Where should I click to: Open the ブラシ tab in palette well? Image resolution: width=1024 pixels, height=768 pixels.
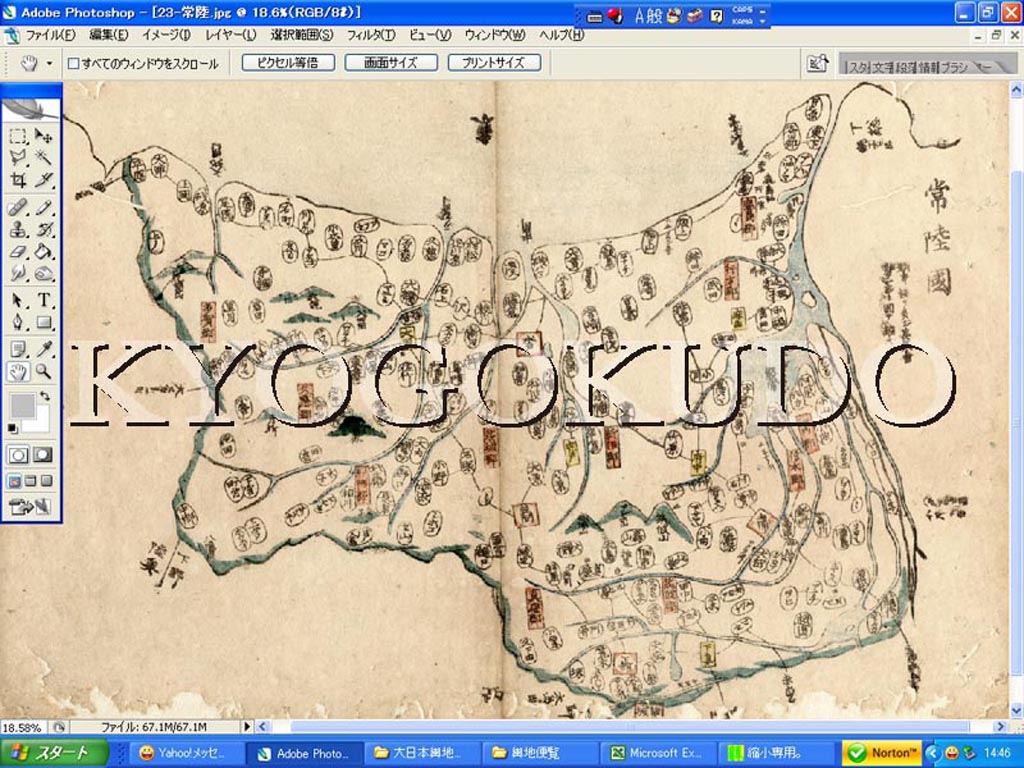[954, 67]
